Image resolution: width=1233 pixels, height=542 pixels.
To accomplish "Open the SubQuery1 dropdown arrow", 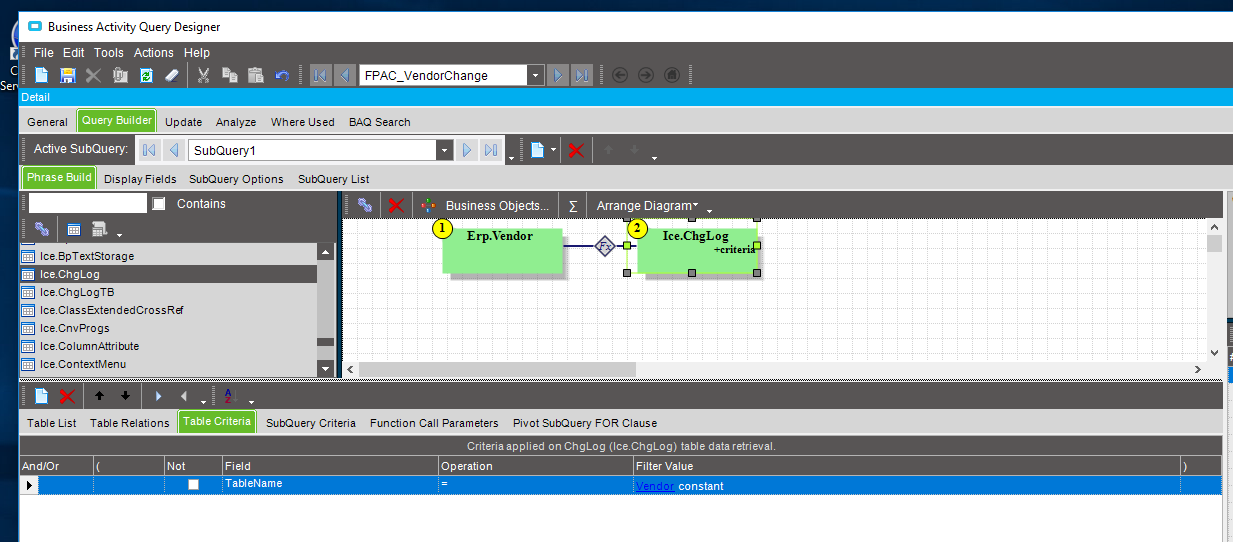I will (444, 150).
